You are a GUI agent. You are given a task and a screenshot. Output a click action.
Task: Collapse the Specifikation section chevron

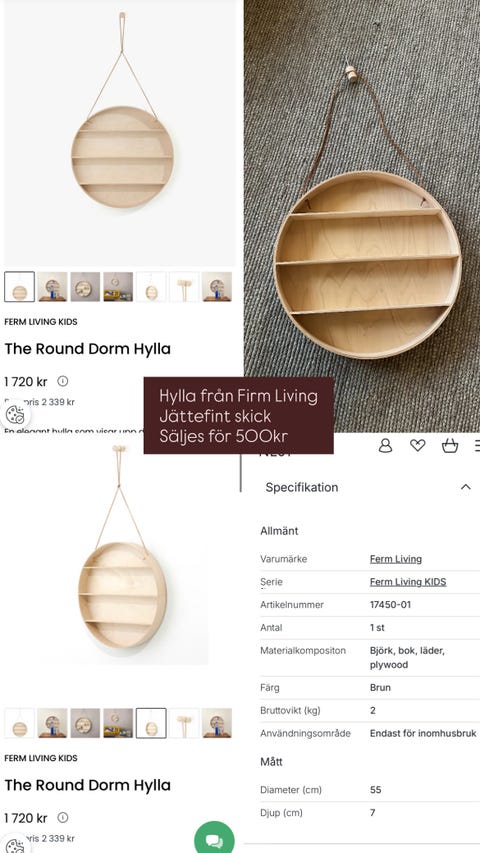466,487
